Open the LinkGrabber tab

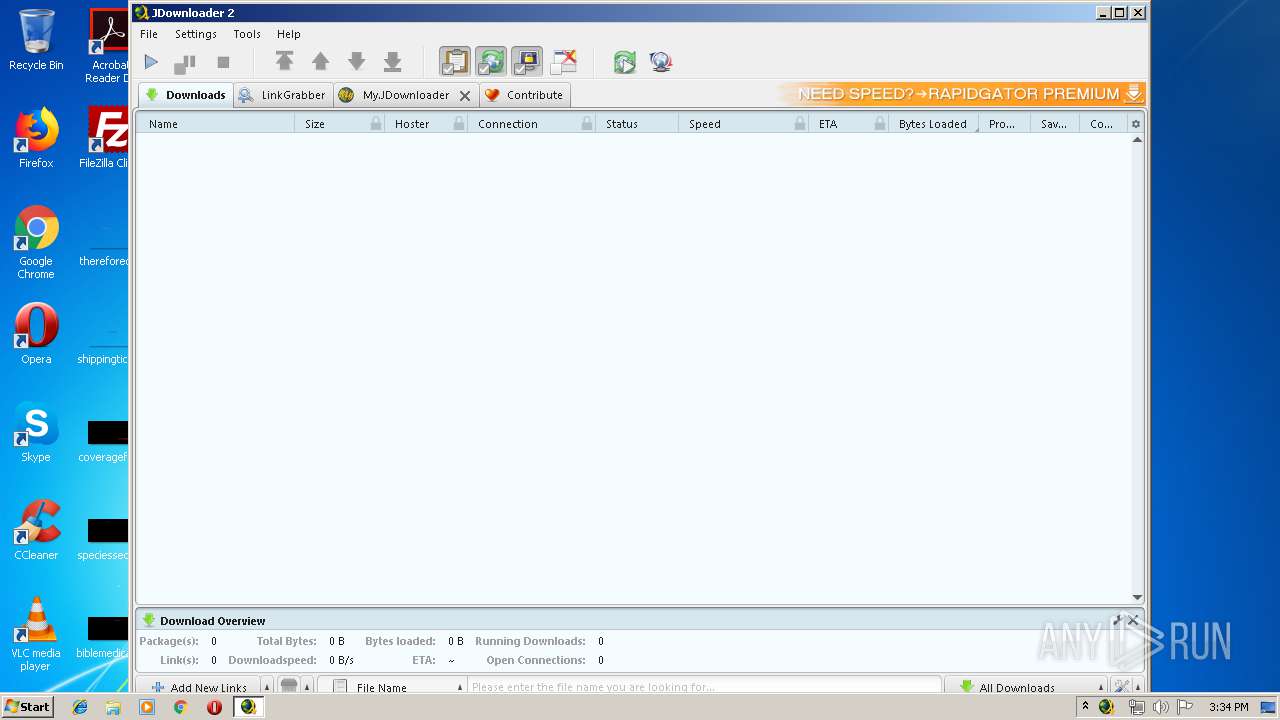[283, 95]
